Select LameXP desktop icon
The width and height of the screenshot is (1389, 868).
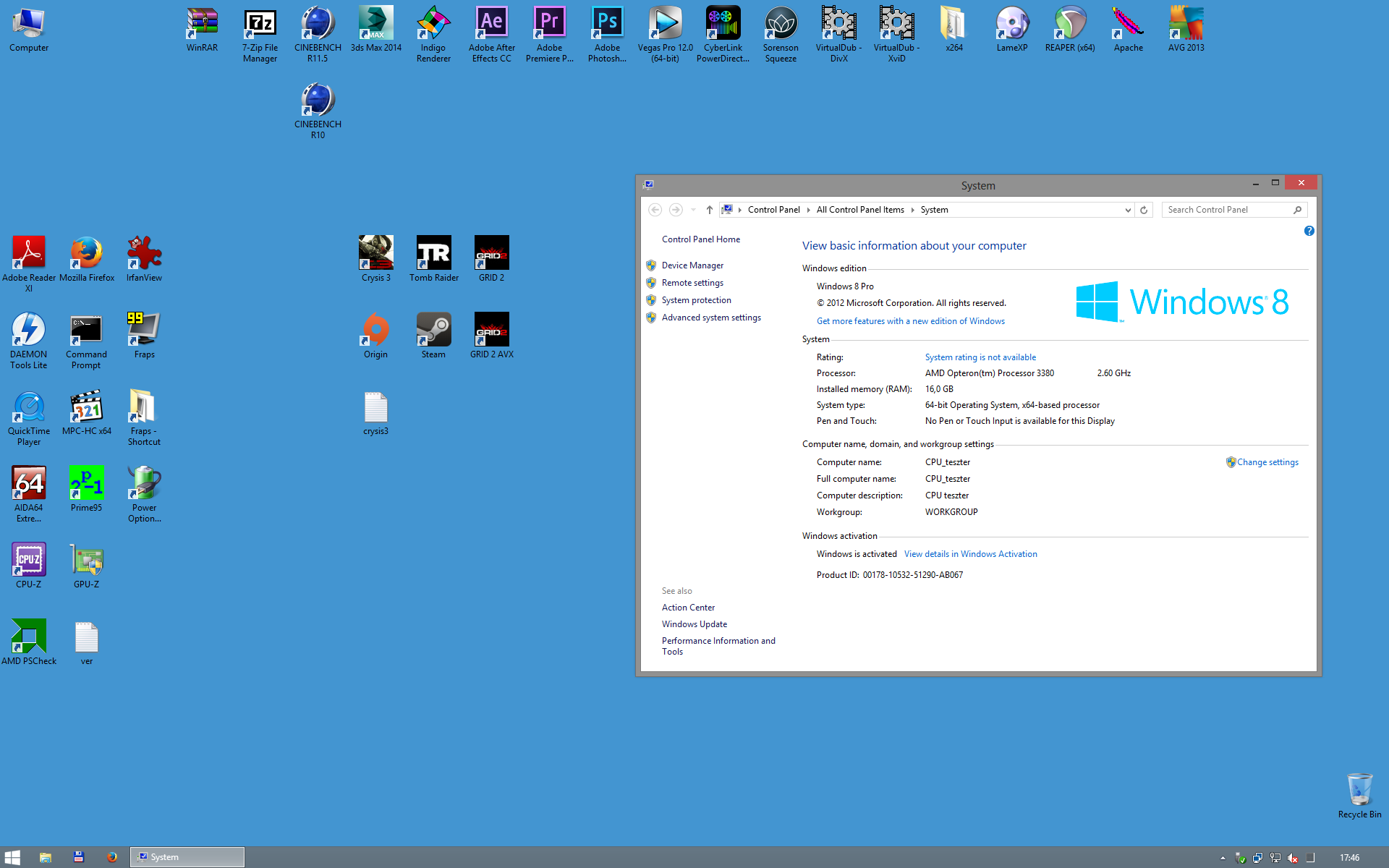[x=1012, y=30]
